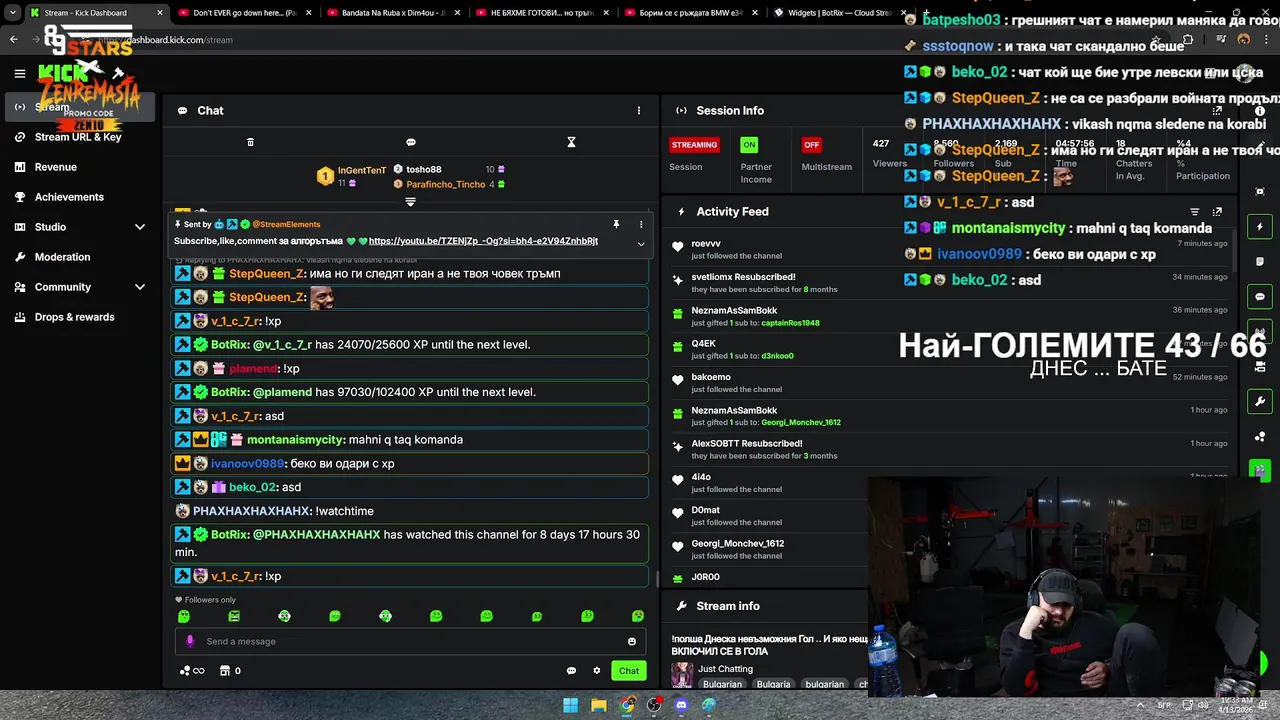Click tosho88 on gift leaderboard
Screen dimensions: 1280x720
[424, 170]
